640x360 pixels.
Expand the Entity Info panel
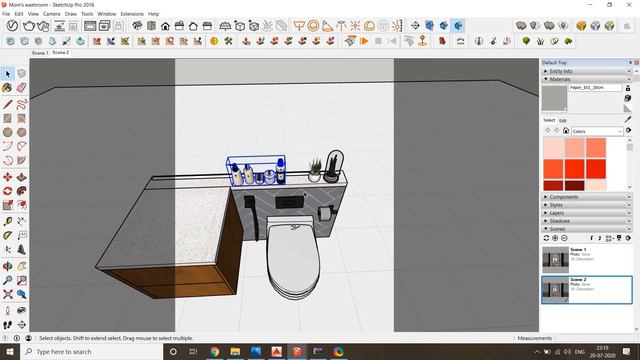pyautogui.click(x=586, y=71)
